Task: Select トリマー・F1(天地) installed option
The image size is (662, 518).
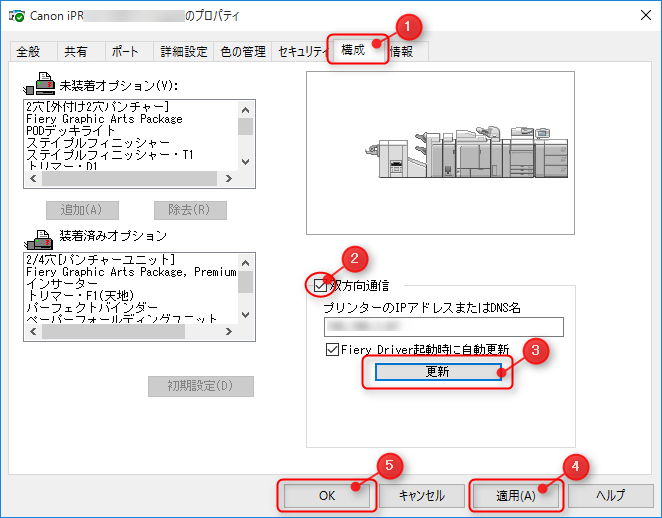Action: (80, 296)
